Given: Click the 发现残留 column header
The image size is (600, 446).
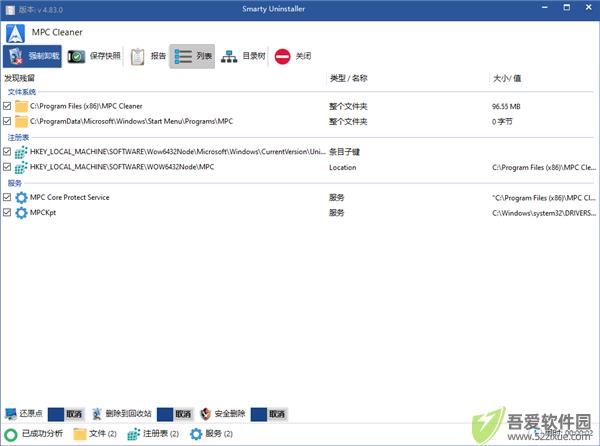Looking at the screenshot, I should coord(20,78).
